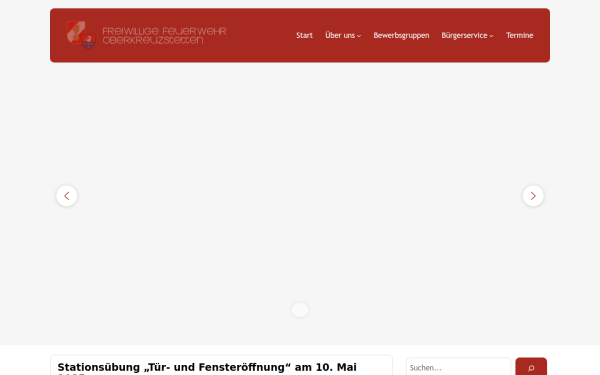This screenshot has height=375, width=600.
Task: Open the Freiwillige Feuerwehr Oberkreuzstetten title link
Action: [165, 35]
